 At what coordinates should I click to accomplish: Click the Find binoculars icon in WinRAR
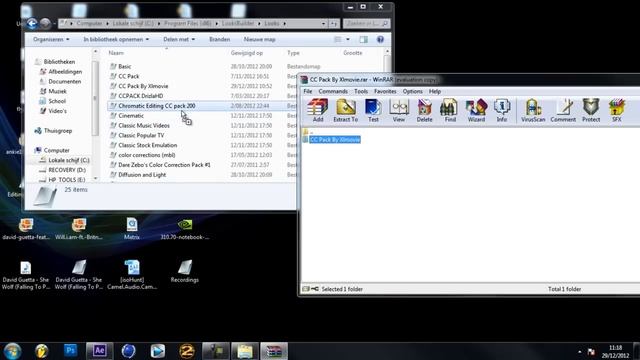450,110
